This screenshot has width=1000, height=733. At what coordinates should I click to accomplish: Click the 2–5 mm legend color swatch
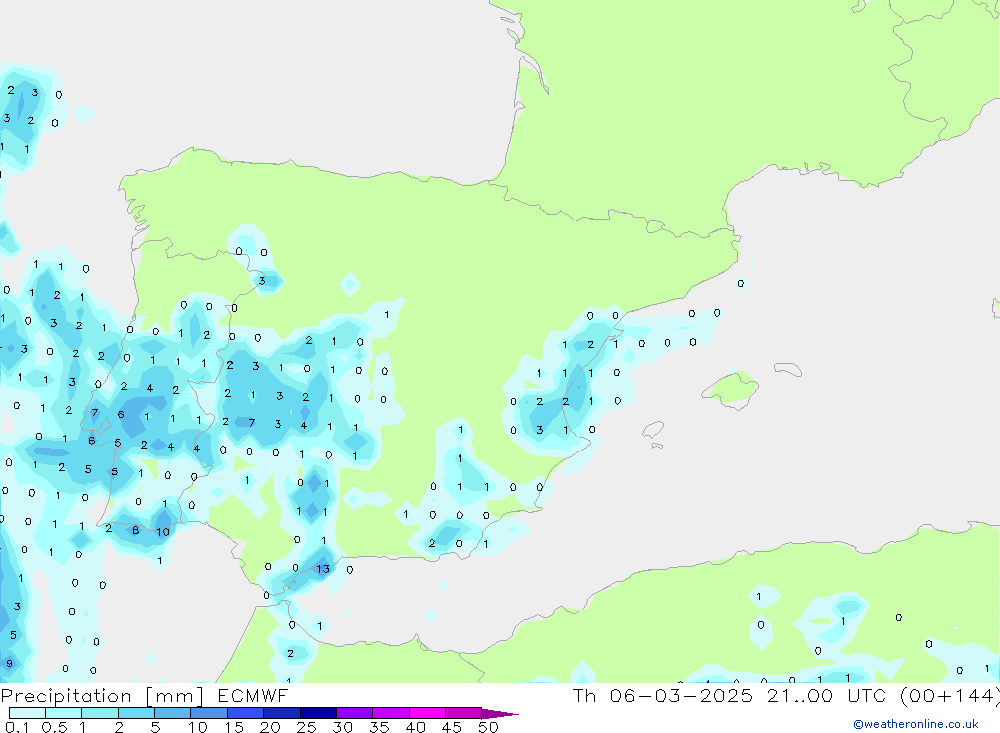tap(136, 713)
